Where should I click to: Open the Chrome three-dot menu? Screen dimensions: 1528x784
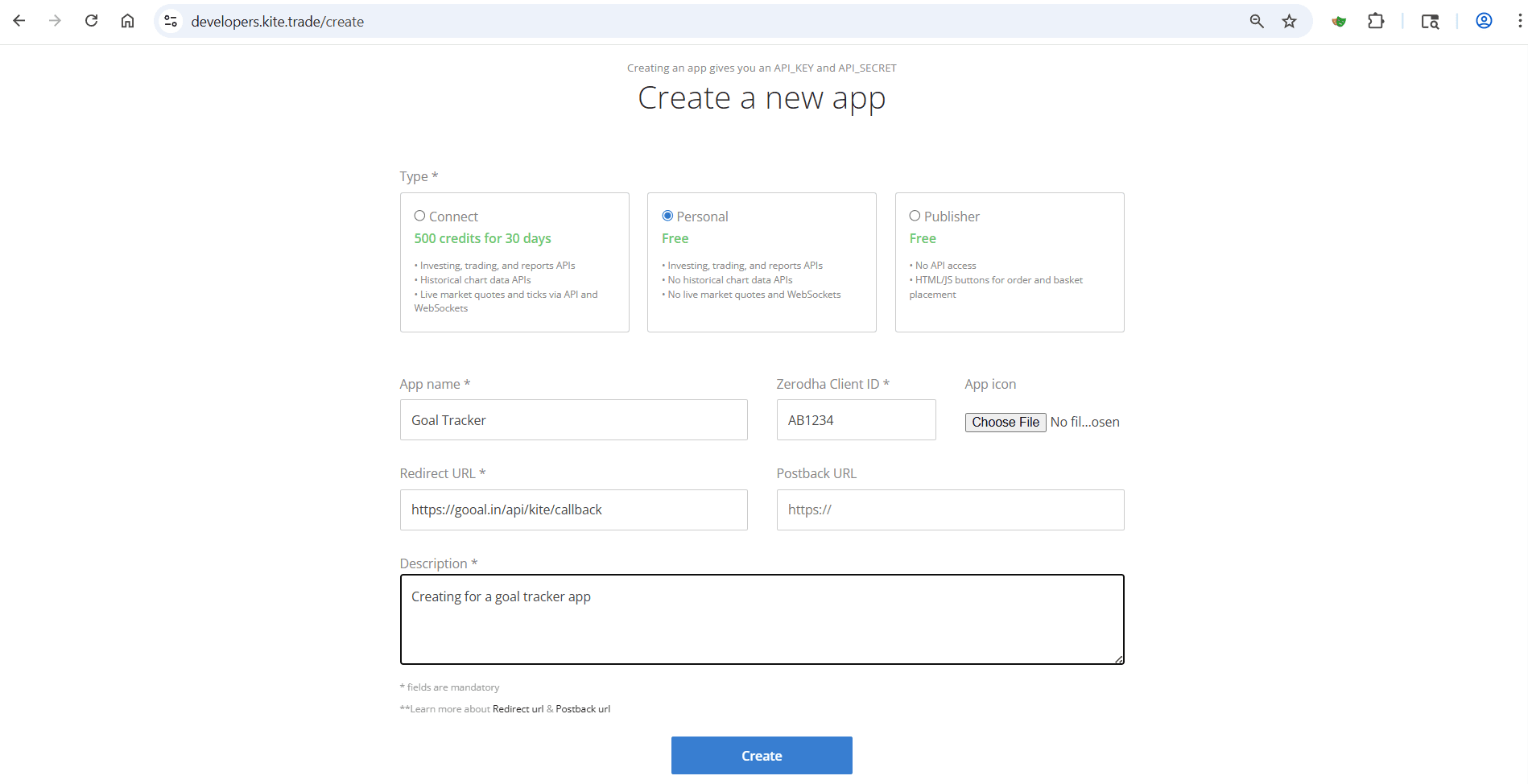coord(1518,21)
